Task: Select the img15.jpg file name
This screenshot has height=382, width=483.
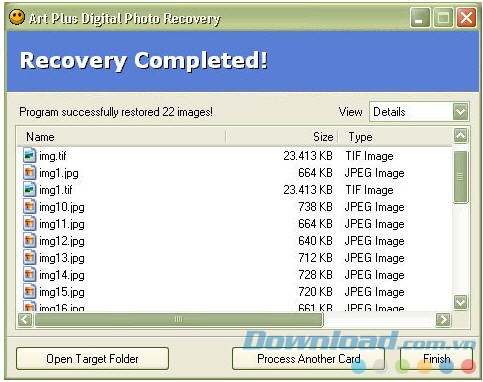Action: coord(62,292)
